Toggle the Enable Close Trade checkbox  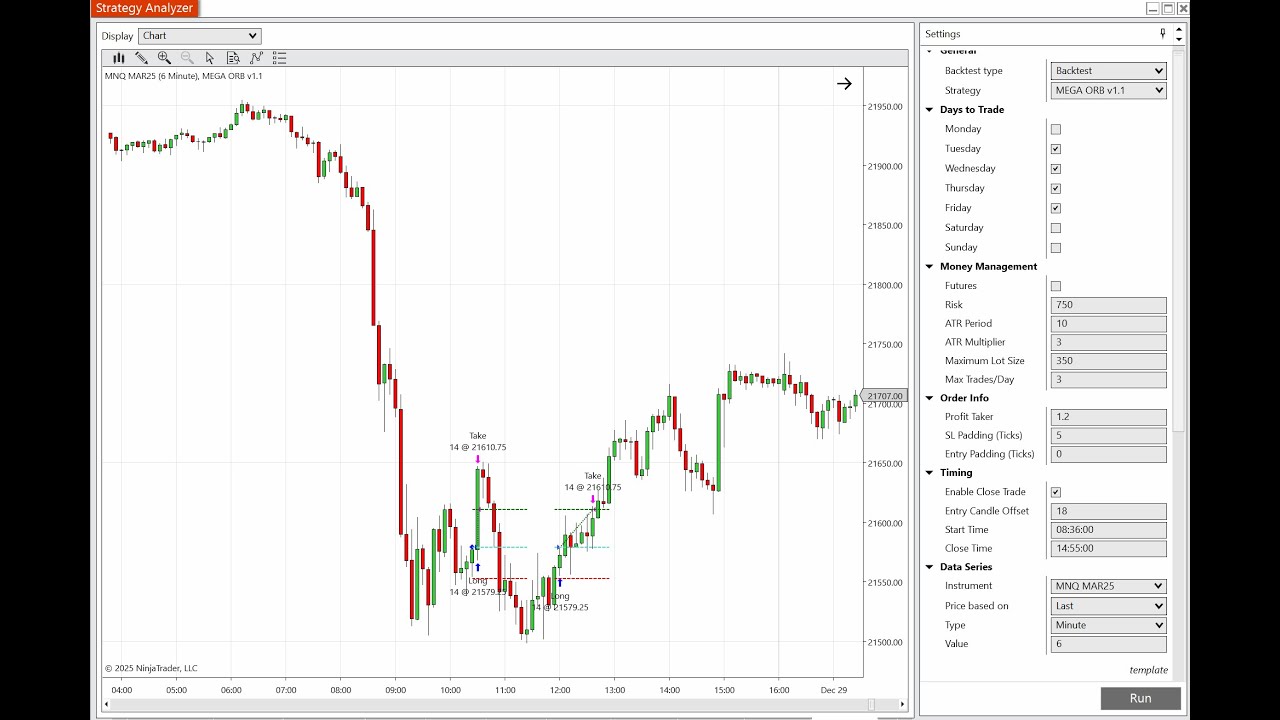(x=1056, y=492)
